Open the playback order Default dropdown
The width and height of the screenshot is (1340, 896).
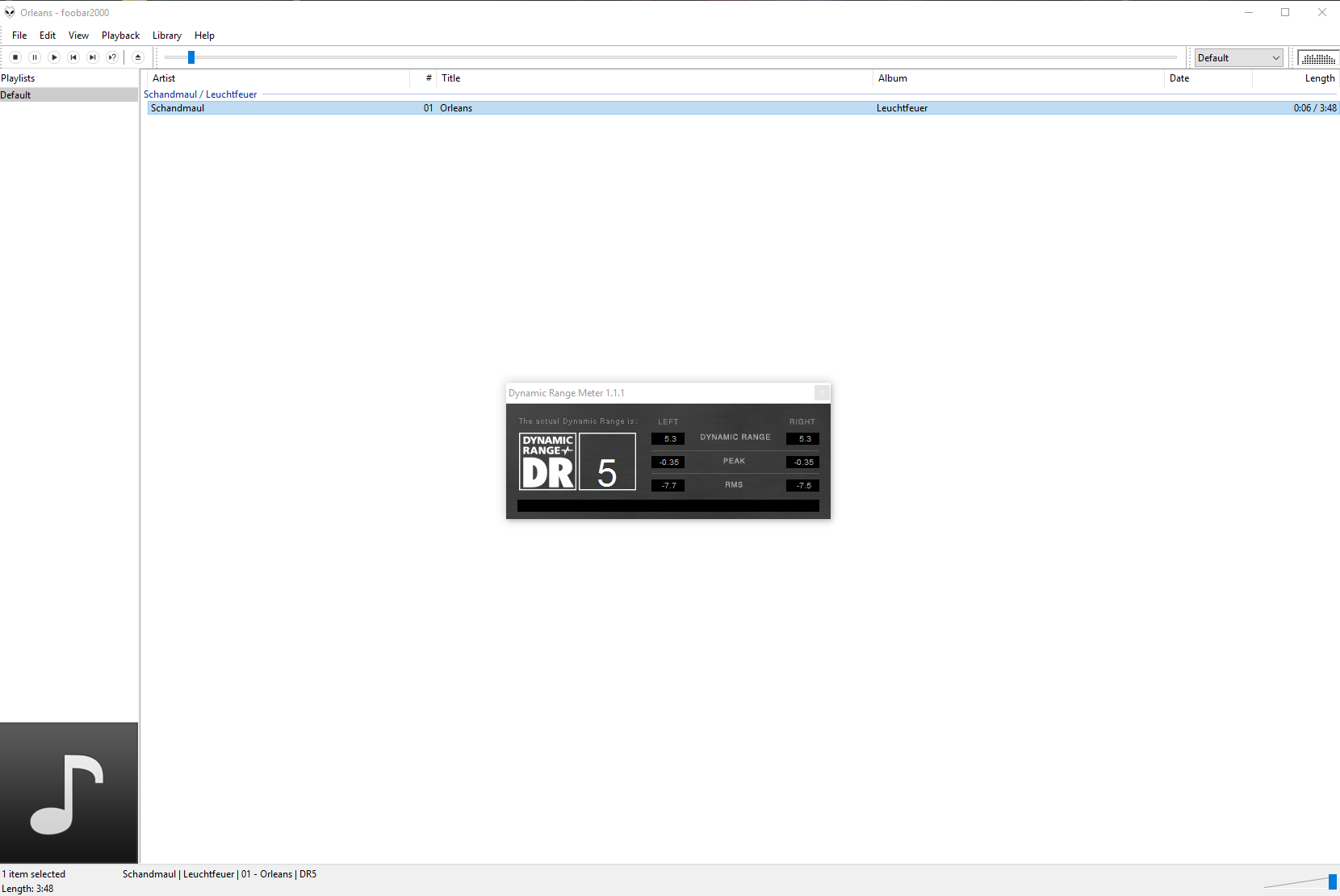pyautogui.click(x=1239, y=58)
